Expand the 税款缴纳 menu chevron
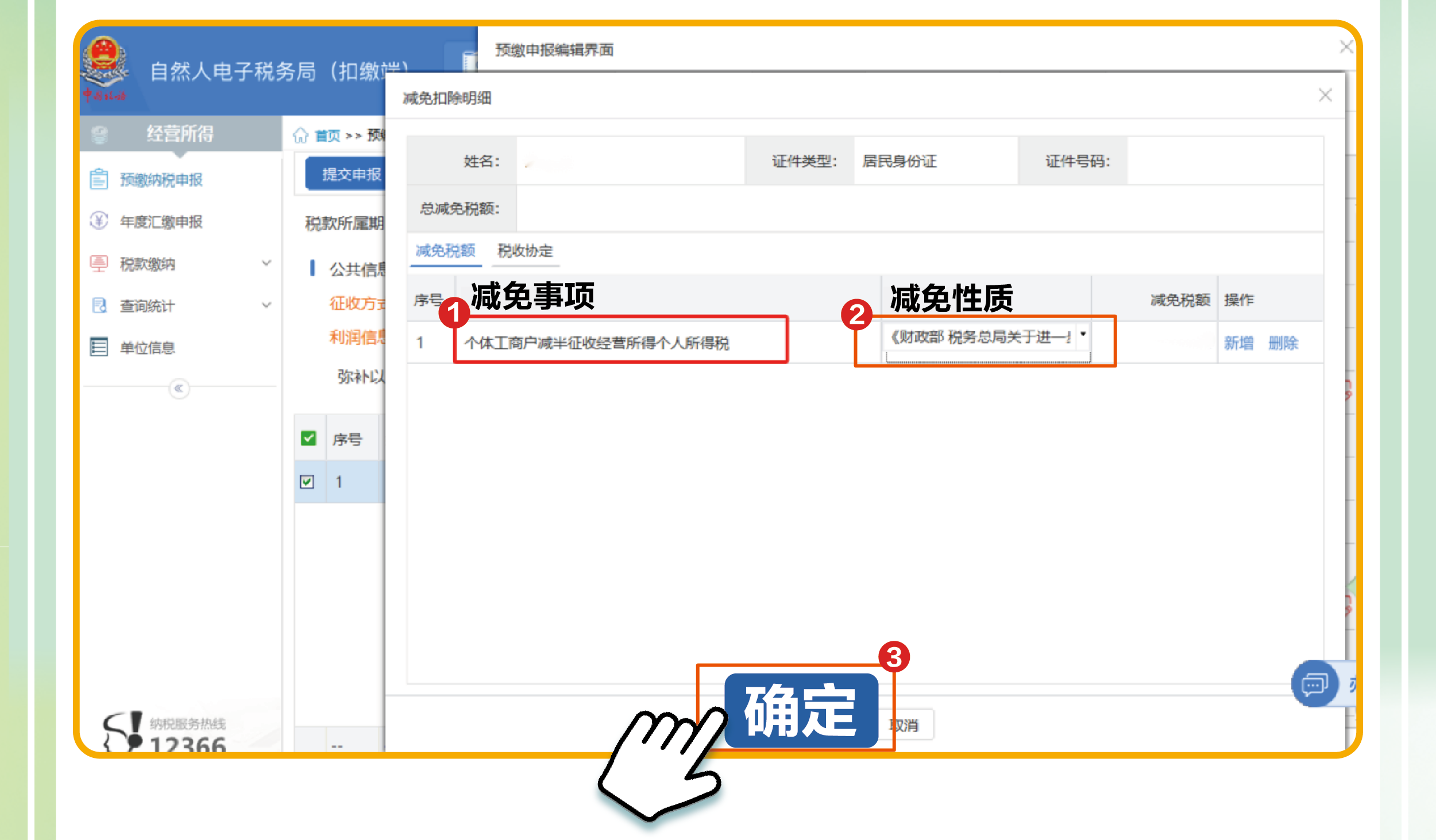This screenshot has height=840, width=1436. (x=267, y=263)
